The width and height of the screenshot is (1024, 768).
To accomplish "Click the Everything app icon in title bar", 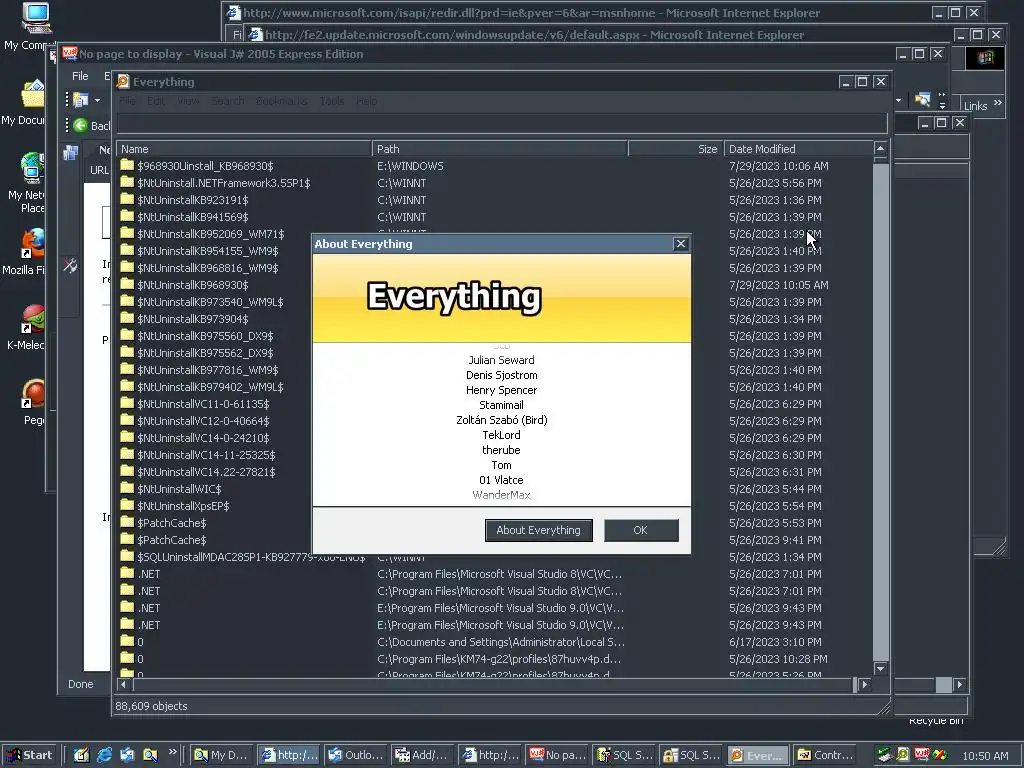I will click(x=123, y=82).
